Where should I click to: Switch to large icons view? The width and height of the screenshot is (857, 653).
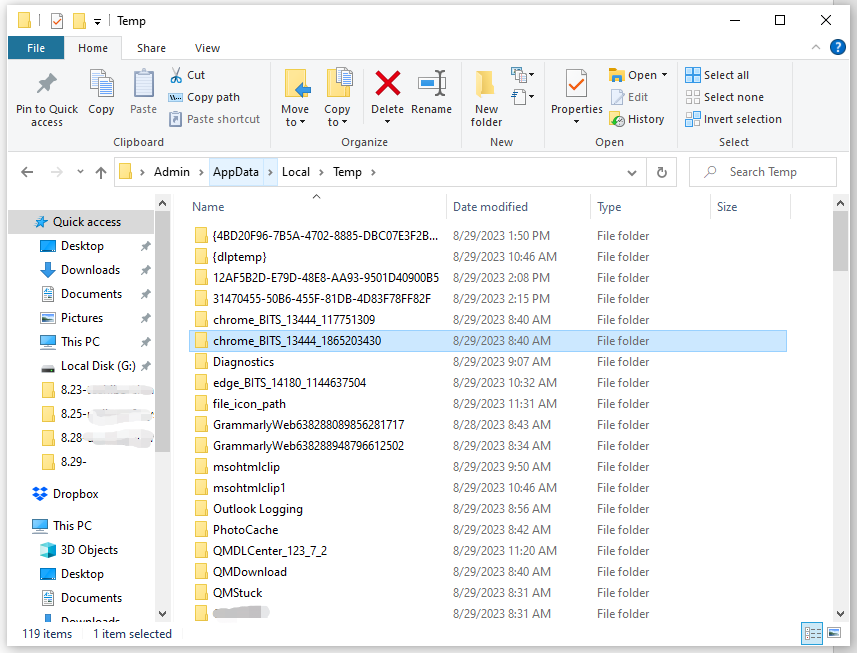pyautogui.click(x=834, y=633)
